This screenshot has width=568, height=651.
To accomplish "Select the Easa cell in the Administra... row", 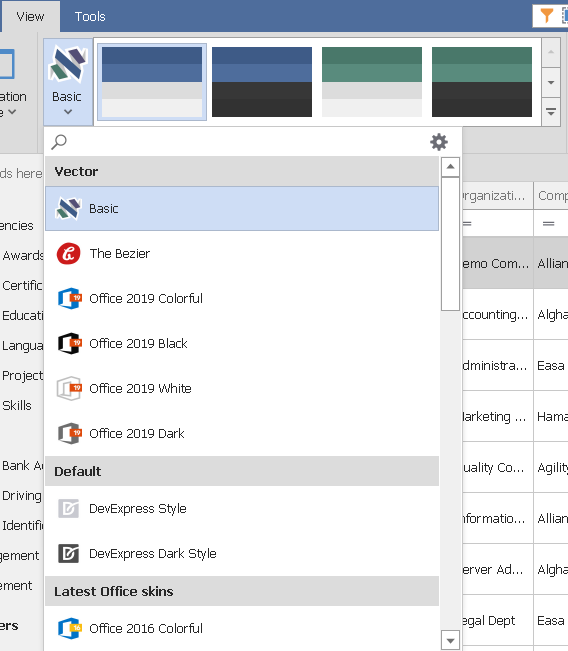I will point(551,365).
